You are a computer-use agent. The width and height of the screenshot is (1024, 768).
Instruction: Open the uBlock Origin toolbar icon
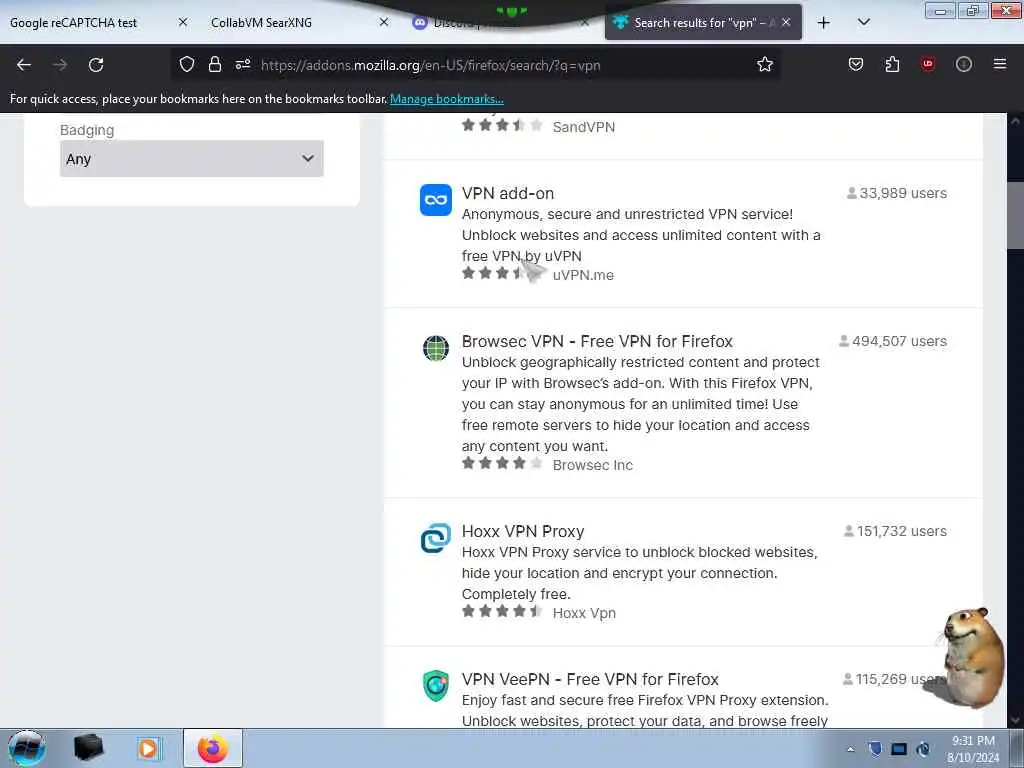[927, 64]
